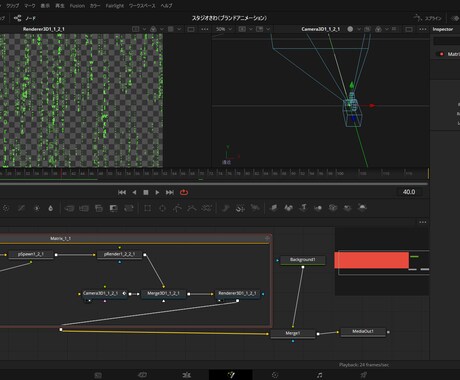Open the Media page

pyautogui.click(x=98, y=375)
